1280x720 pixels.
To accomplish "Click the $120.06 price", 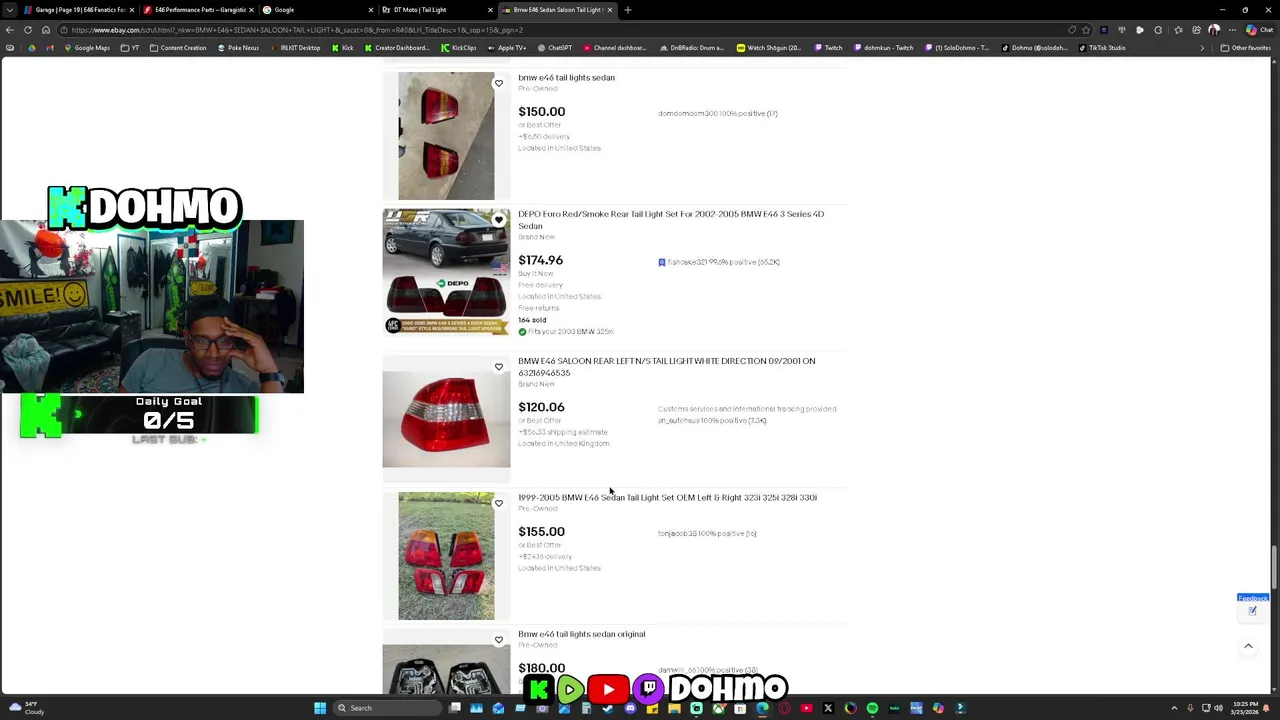I will [541, 407].
